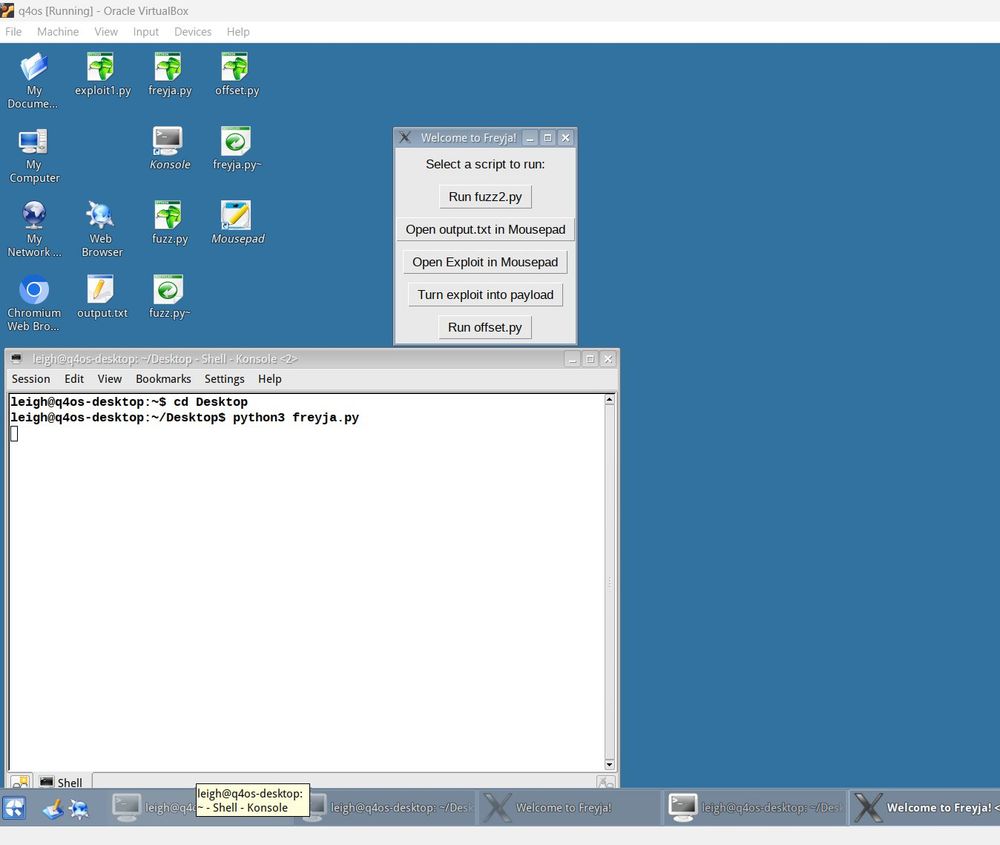Image resolution: width=1000 pixels, height=845 pixels.
Task: Click the web browser quick-launch icon in taskbar
Action: click(79, 808)
